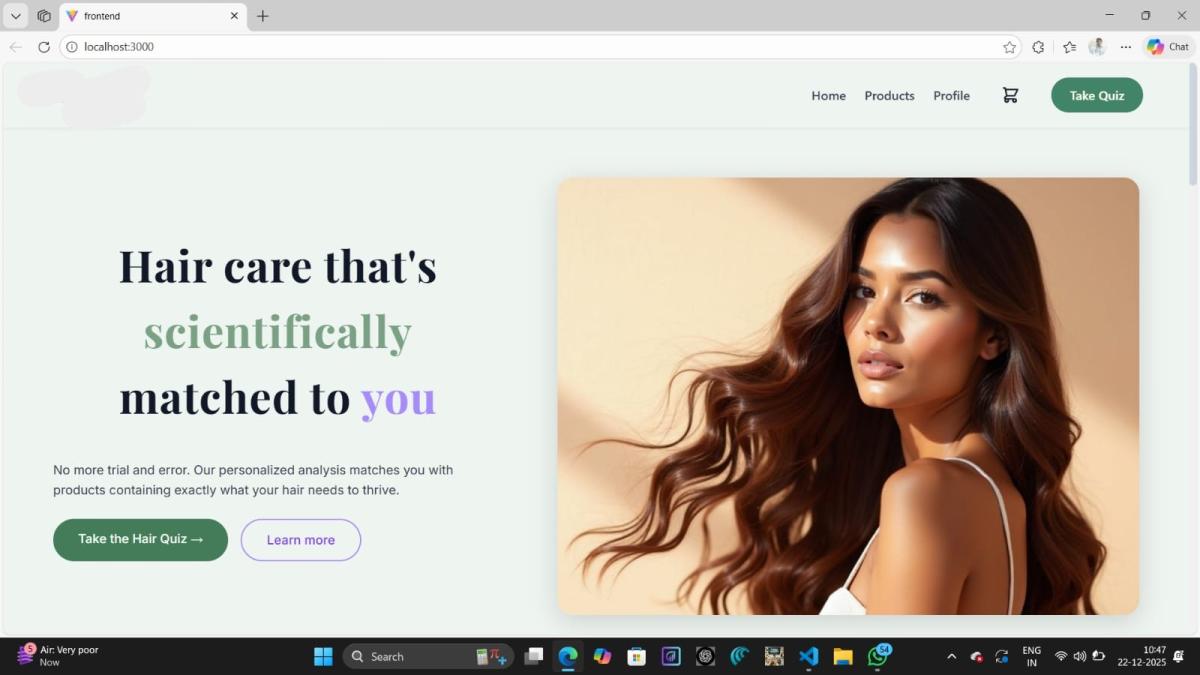Open the browser Settings and more menu

pyautogui.click(x=1126, y=47)
